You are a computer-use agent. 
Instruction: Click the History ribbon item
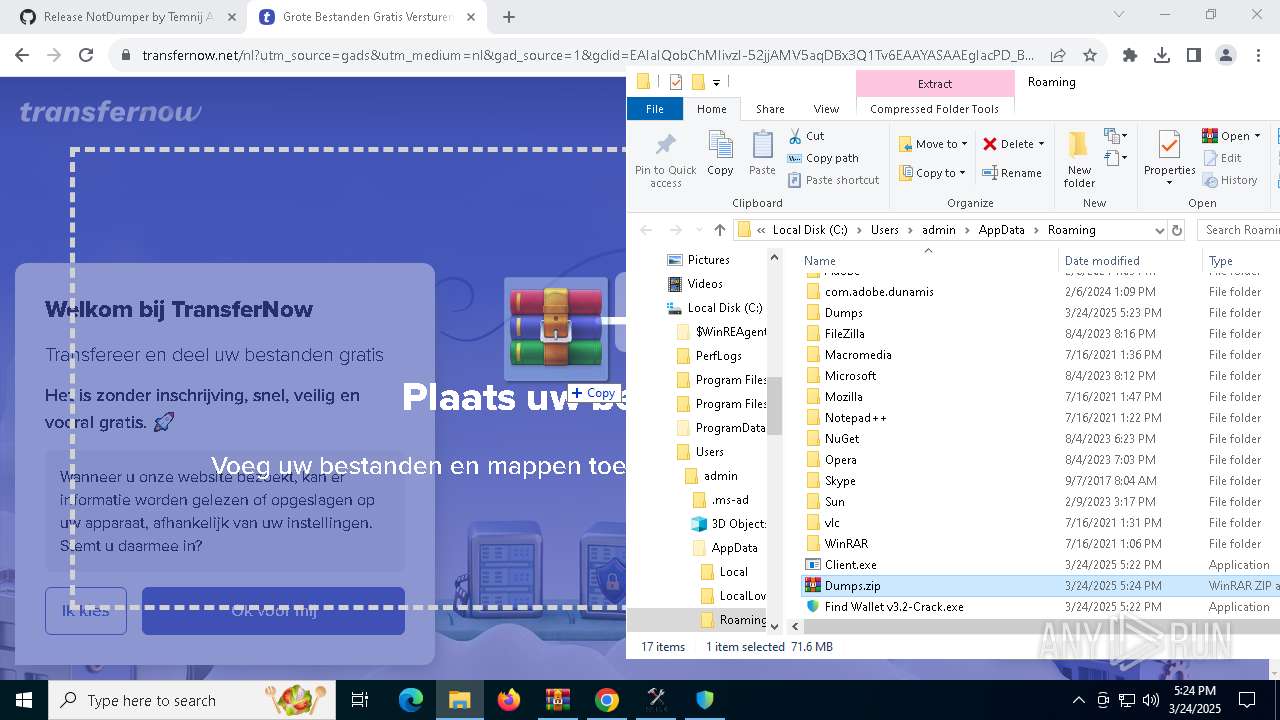1230,180
